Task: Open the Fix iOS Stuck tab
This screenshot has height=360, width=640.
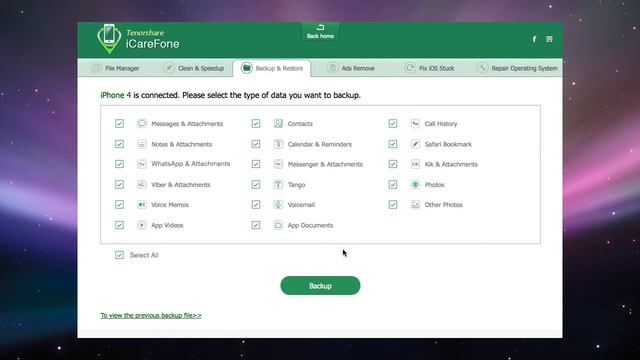Action: coord(429,68)
